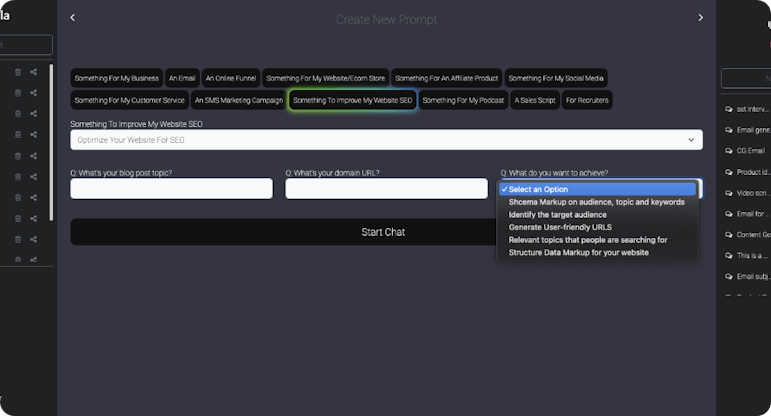Click chat icon beside 'Content Go...'
This screenshot has height=416, width=771.
coord(728,235)
